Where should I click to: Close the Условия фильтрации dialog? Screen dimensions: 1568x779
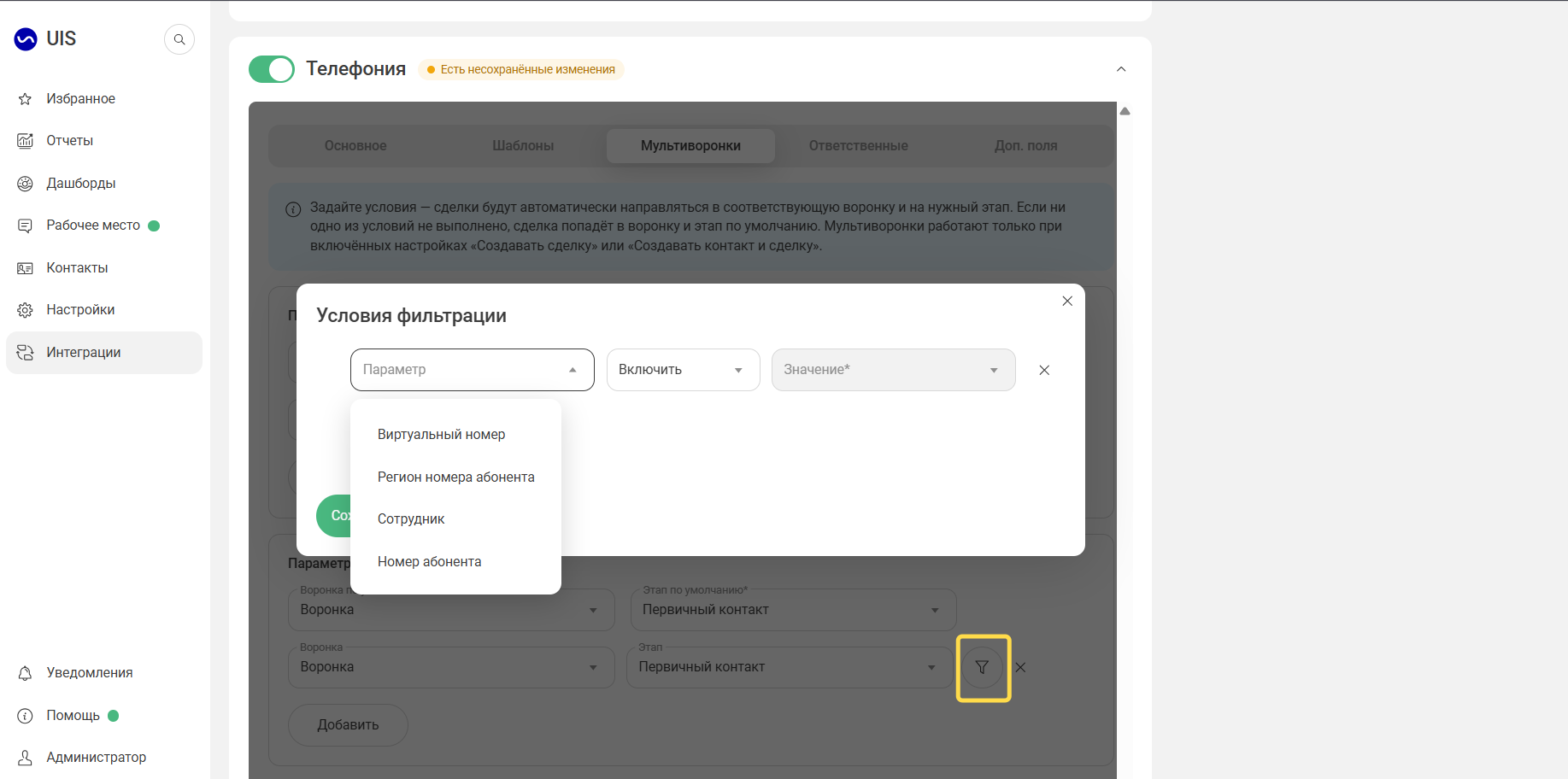pos(1067,301)
